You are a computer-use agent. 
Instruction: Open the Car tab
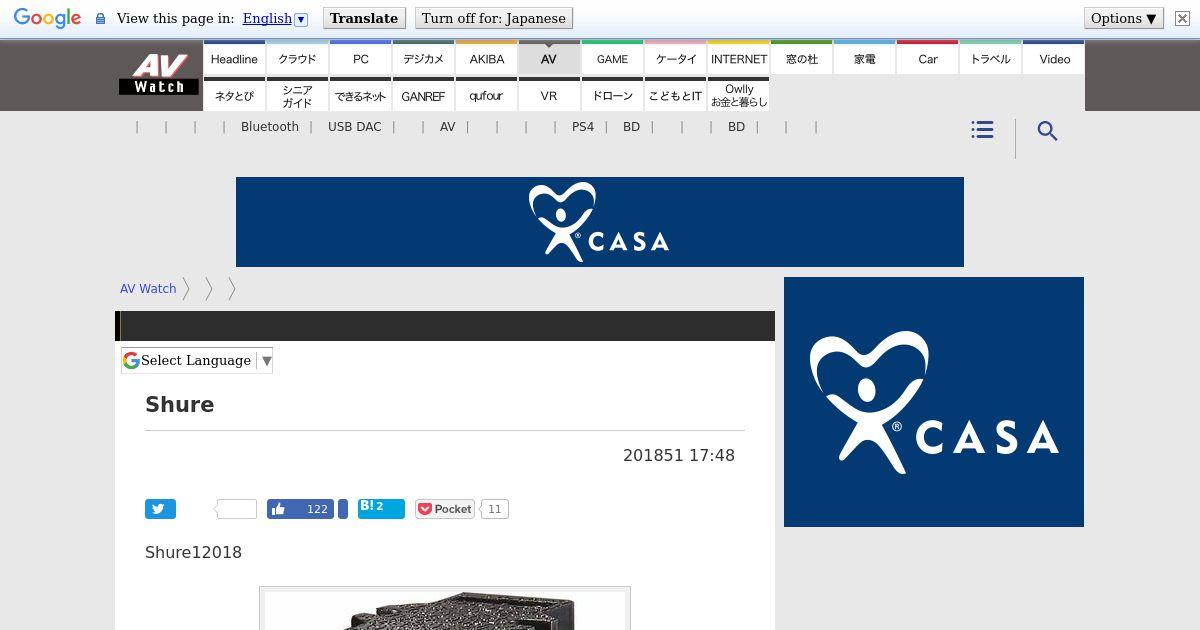point(927,58)
